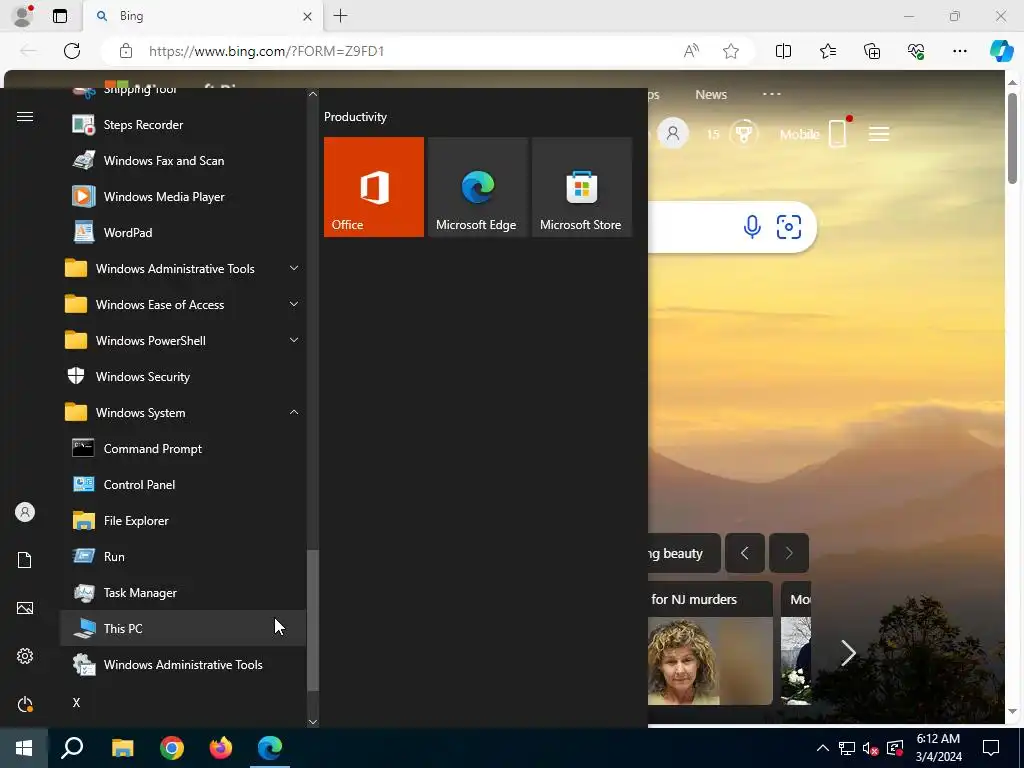Screen dimensions: 1024x768
Task: Open Bing hamburger settings menu
Action: pyautogui.click(x=878, y=135)
